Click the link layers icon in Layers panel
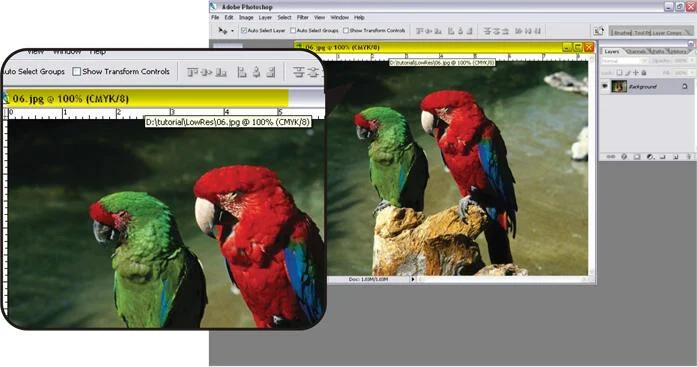The height and width of the screenshot is (367, 697). point(611,157)
